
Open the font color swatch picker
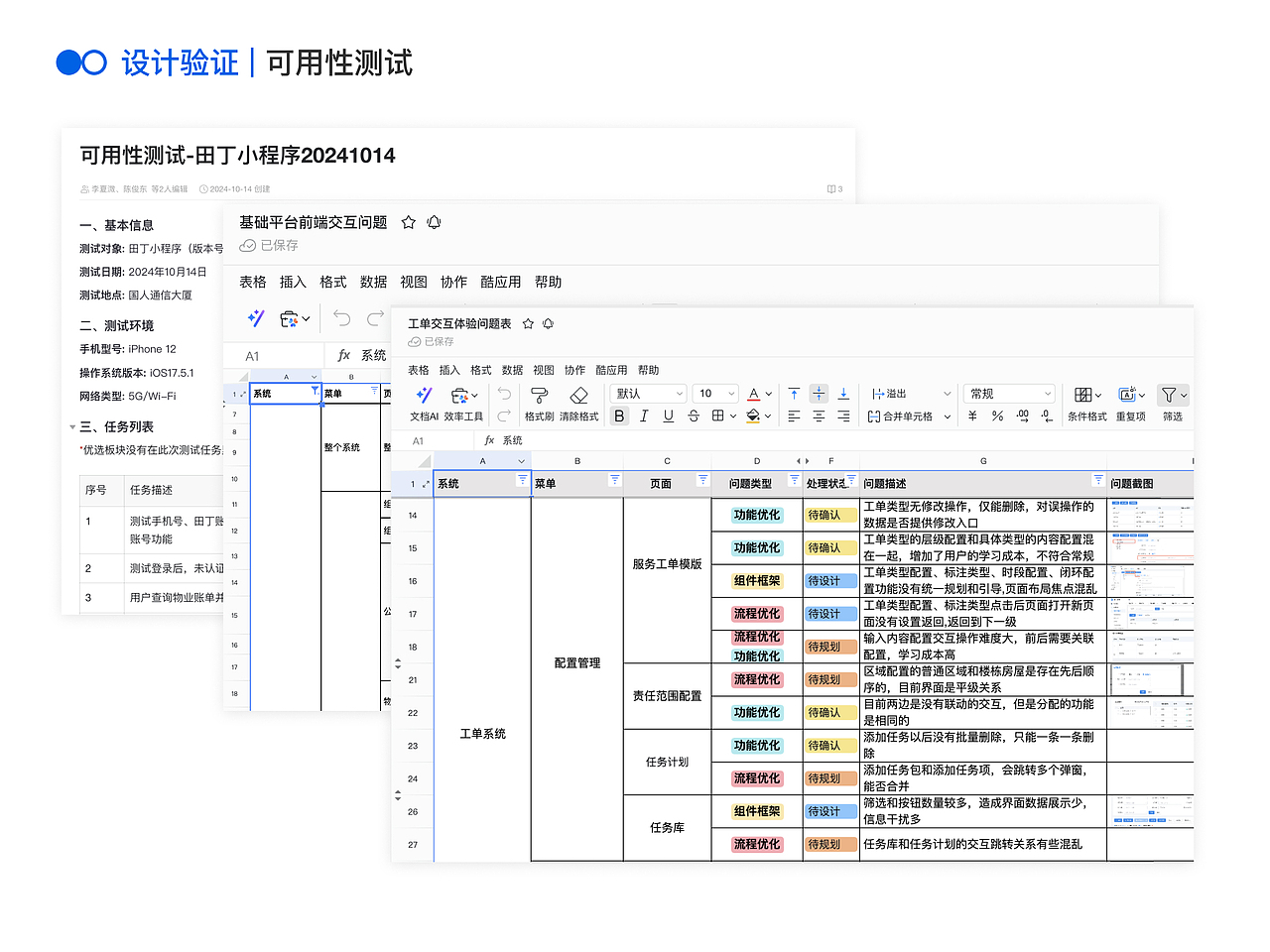(754, 394)
